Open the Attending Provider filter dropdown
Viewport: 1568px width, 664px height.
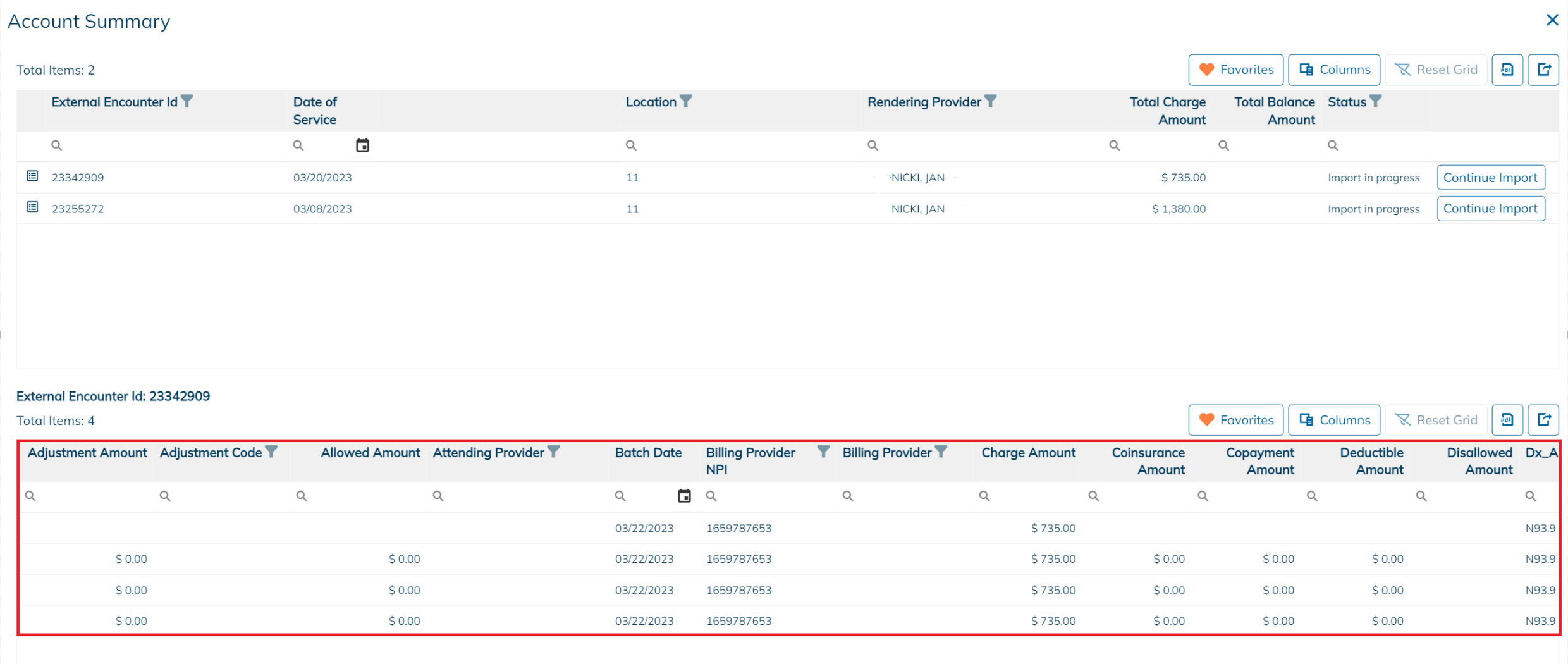click(x=554, y=452)
